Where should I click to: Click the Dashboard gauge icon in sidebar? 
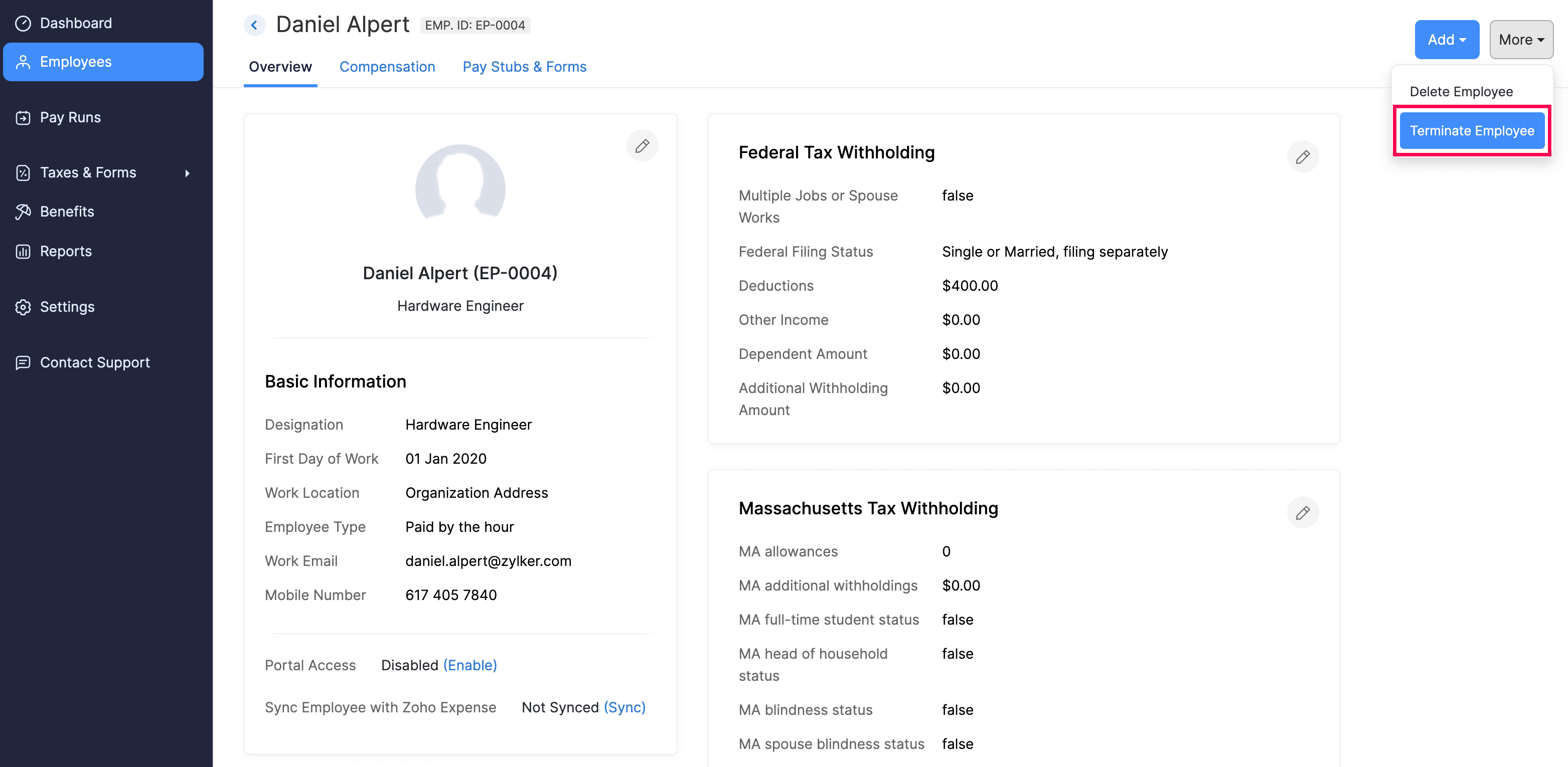23,24
